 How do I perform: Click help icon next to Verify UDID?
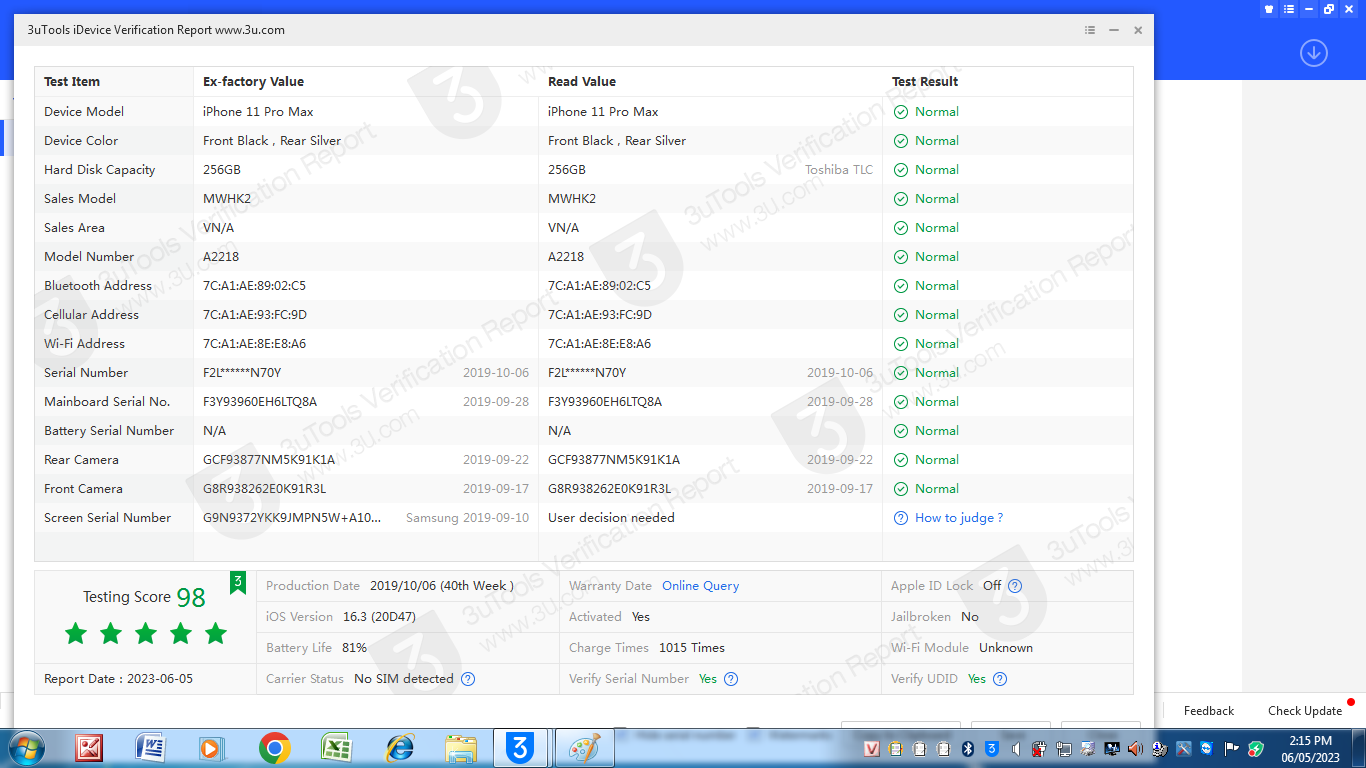click(x=1000, y=679)
